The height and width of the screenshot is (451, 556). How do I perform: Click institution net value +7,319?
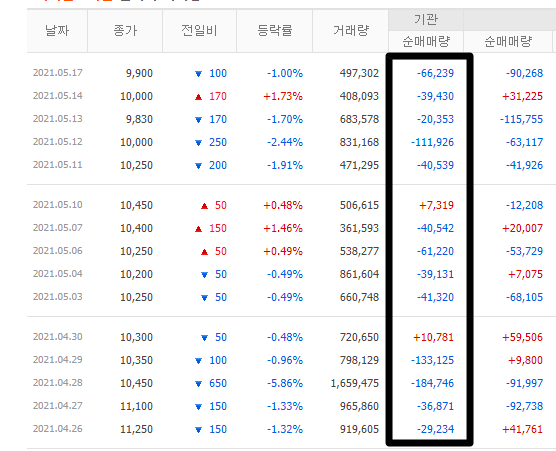437,205
